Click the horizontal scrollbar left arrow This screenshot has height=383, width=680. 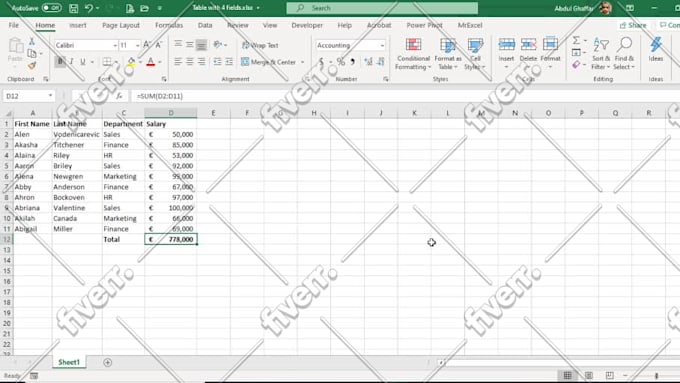(441, 362)
